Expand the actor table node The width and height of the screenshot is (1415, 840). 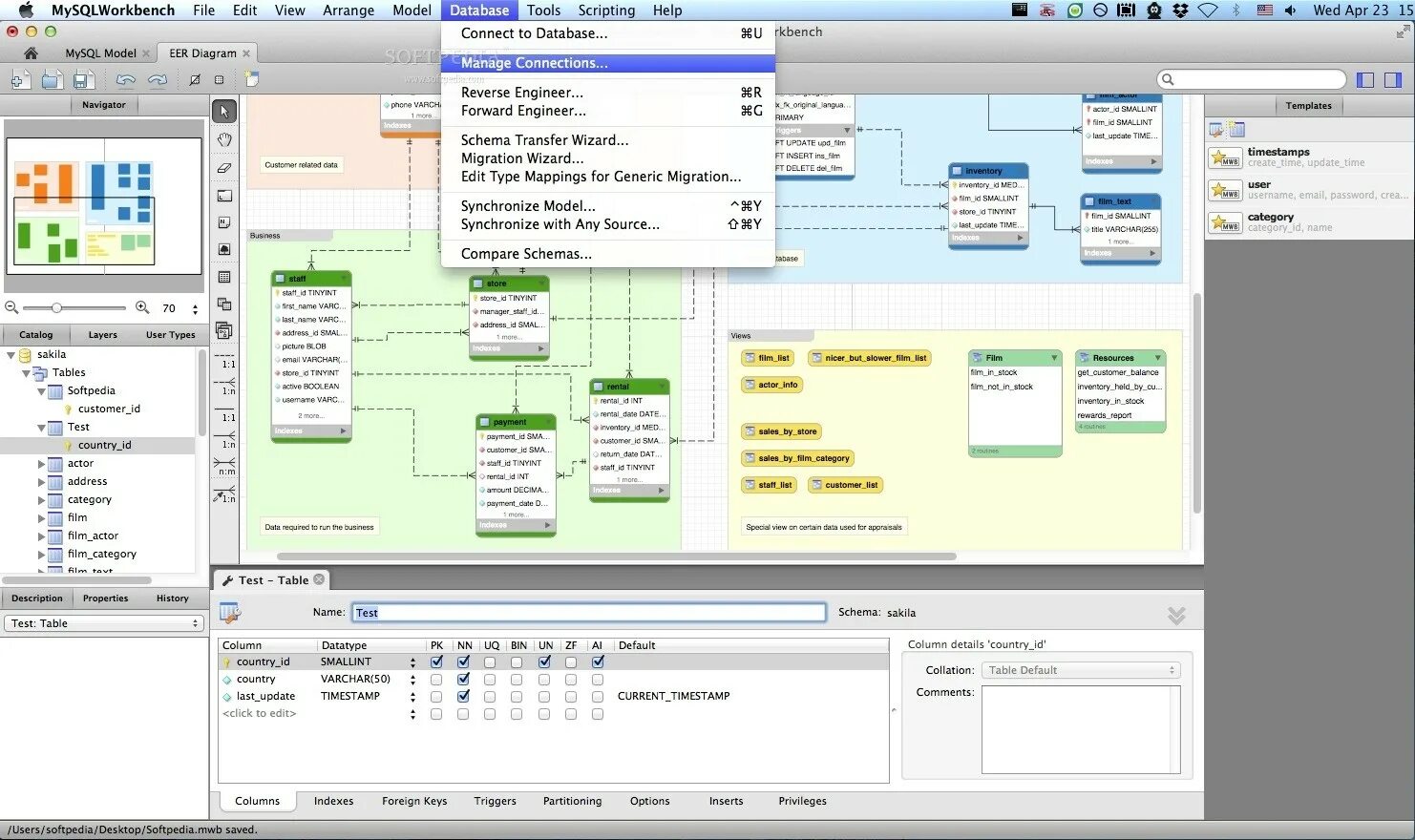[x=41, y=464]
